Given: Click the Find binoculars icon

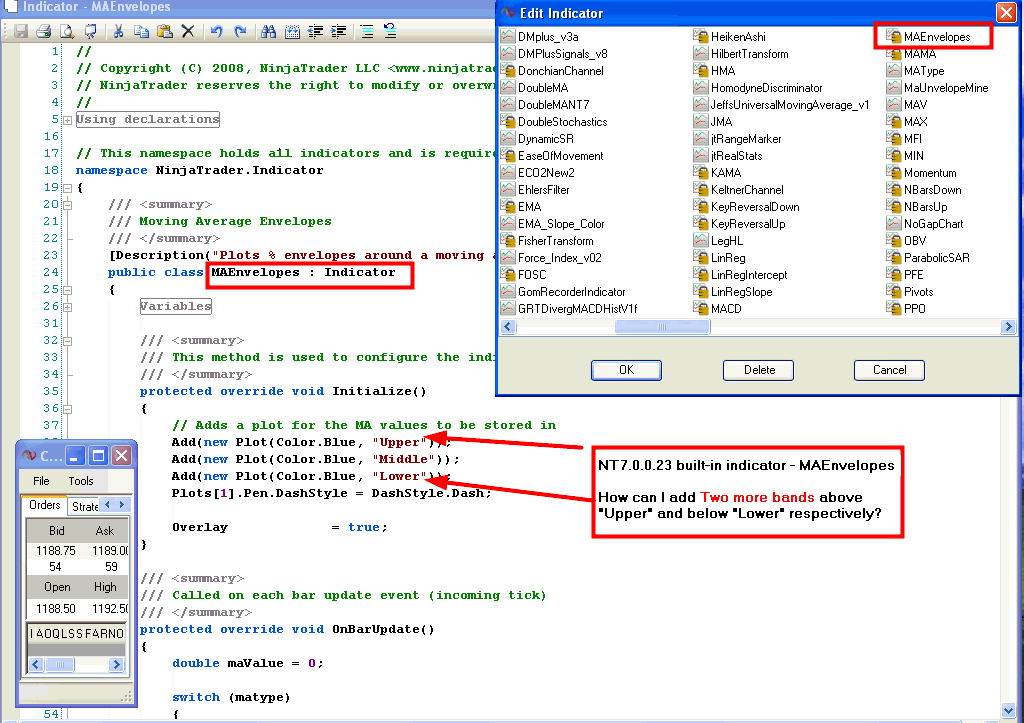Looking at the screenshot, I should tap(268, 31).
